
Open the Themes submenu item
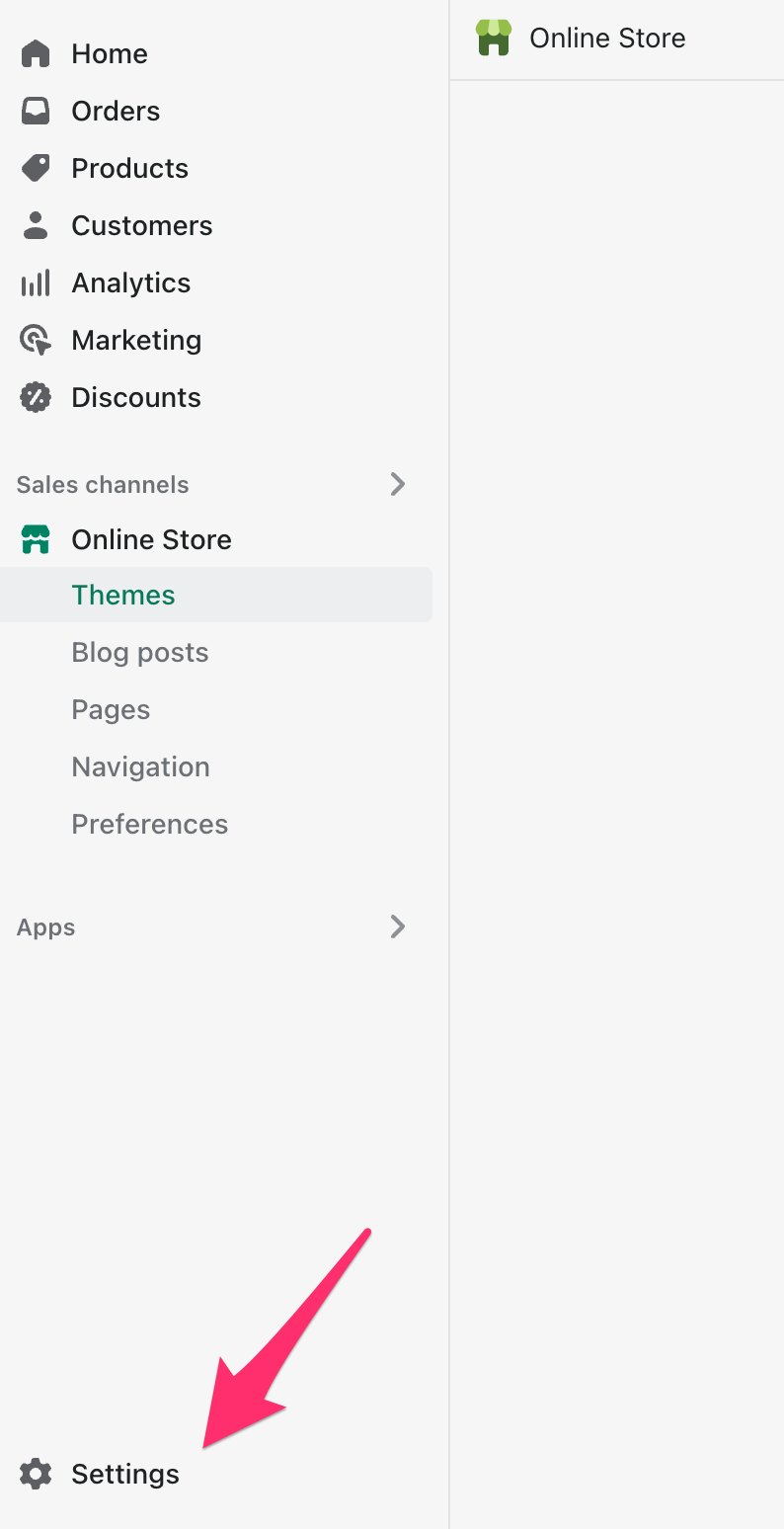click(123, 595)
